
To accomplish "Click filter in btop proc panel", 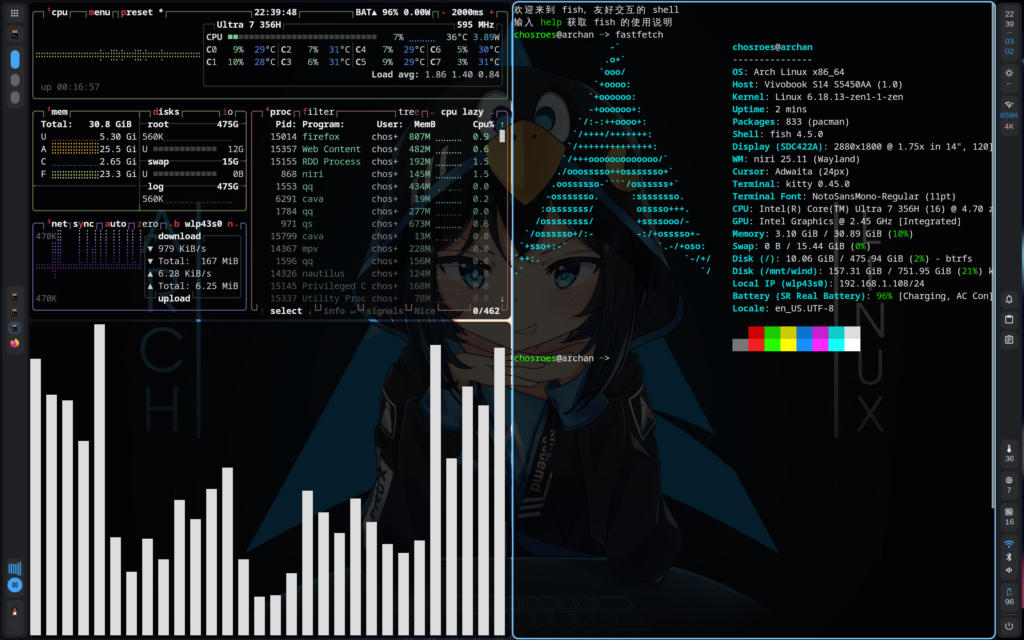I will click(x=319, y=112).
